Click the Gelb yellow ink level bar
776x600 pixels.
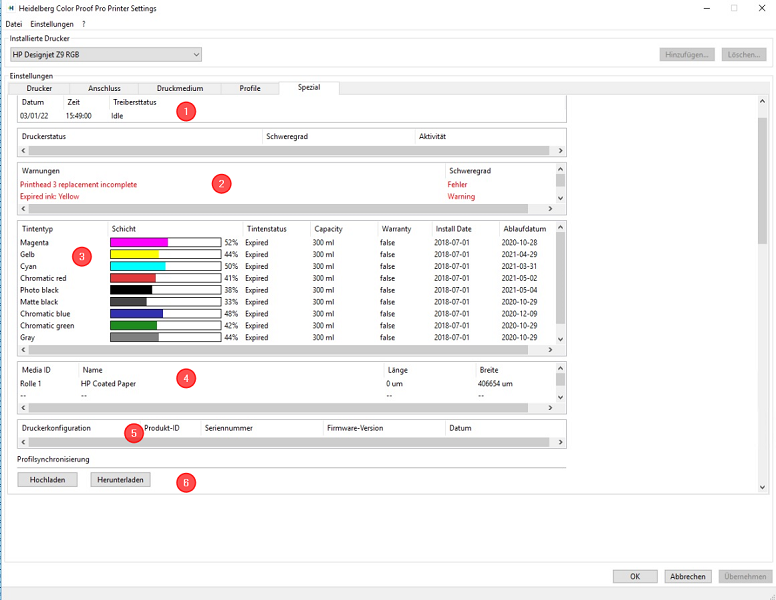165,254
